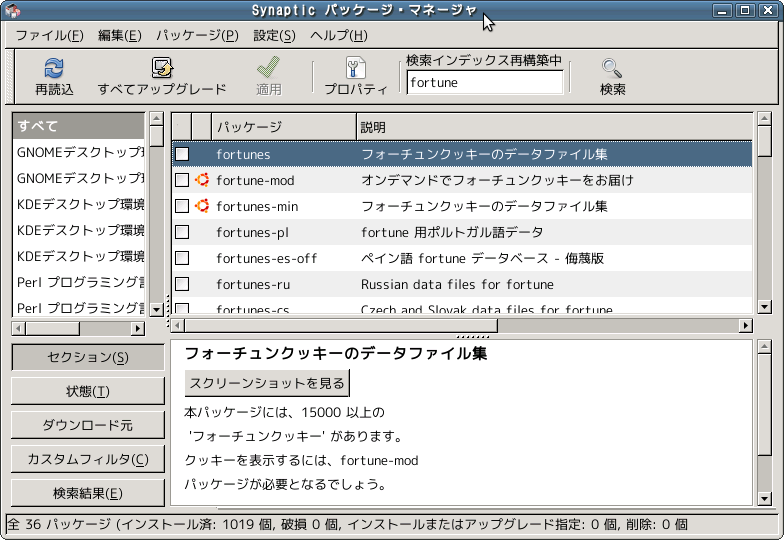This screenshot has height=540, width=784.
Task: Mark the fortunes-pl package checkbox
Action: (x=182, y=232)
